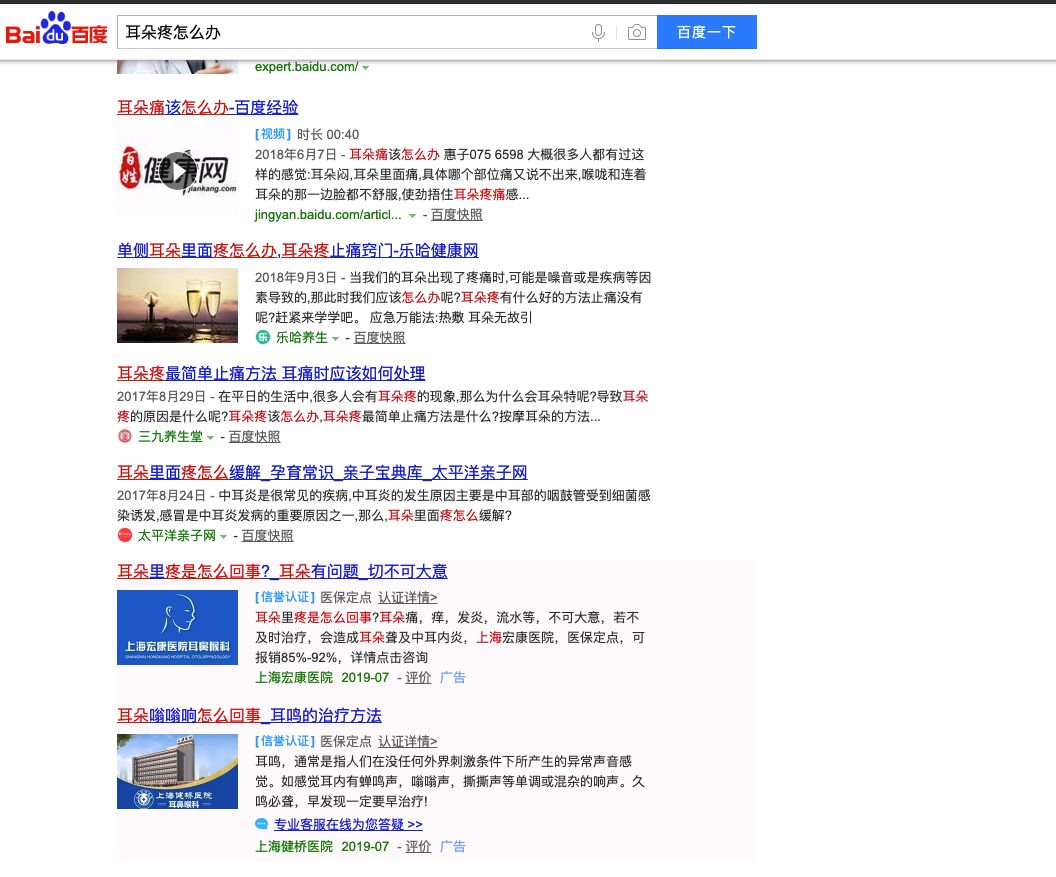Click 广告 label beside 上海宏康医院
Viewport: 1056px width, 877px height.
[453, 678]
